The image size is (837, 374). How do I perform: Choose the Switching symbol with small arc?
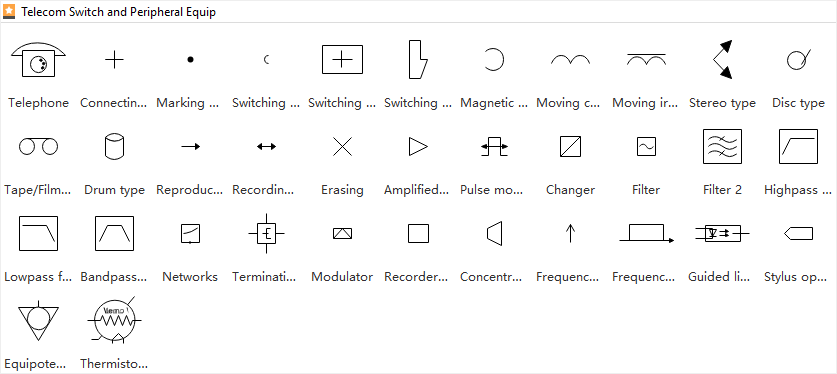[x=266, y=60]
